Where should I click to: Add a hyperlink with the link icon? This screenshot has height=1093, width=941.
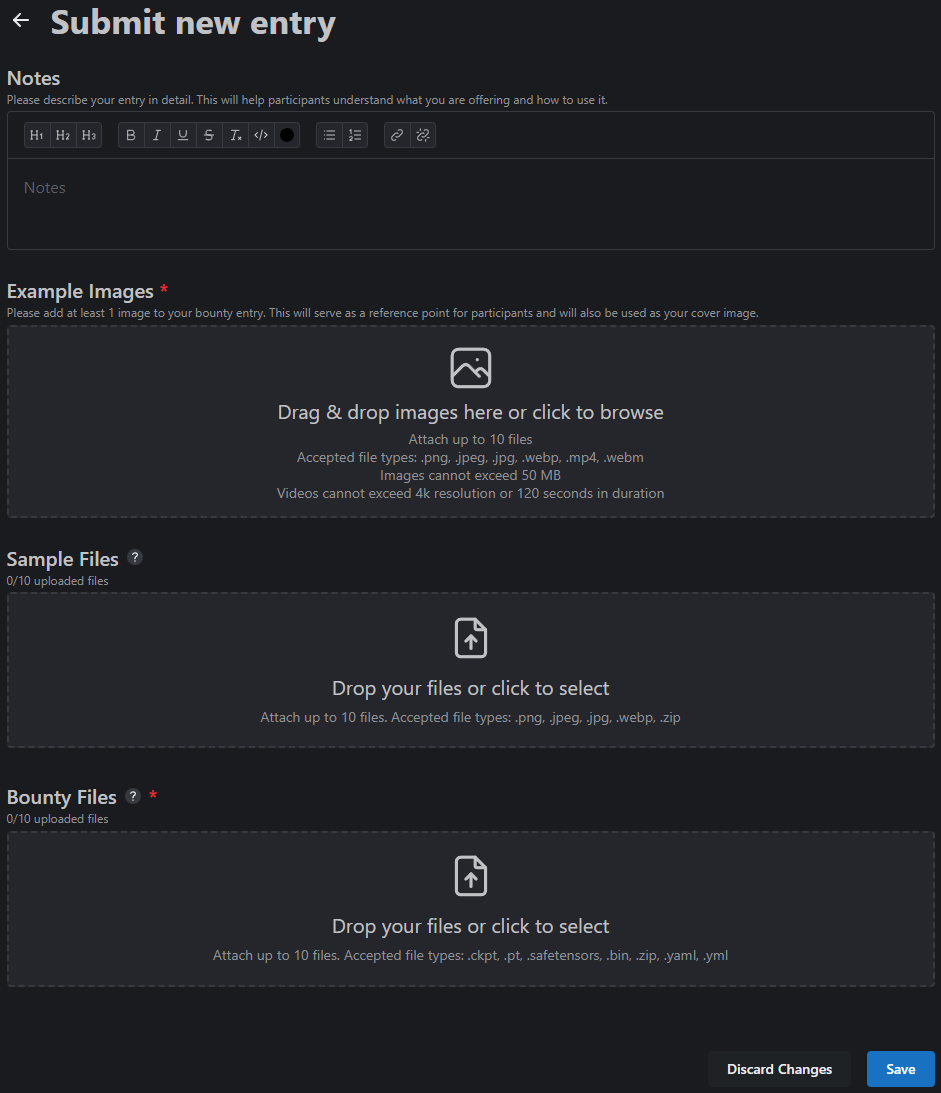tap(397, 135)
